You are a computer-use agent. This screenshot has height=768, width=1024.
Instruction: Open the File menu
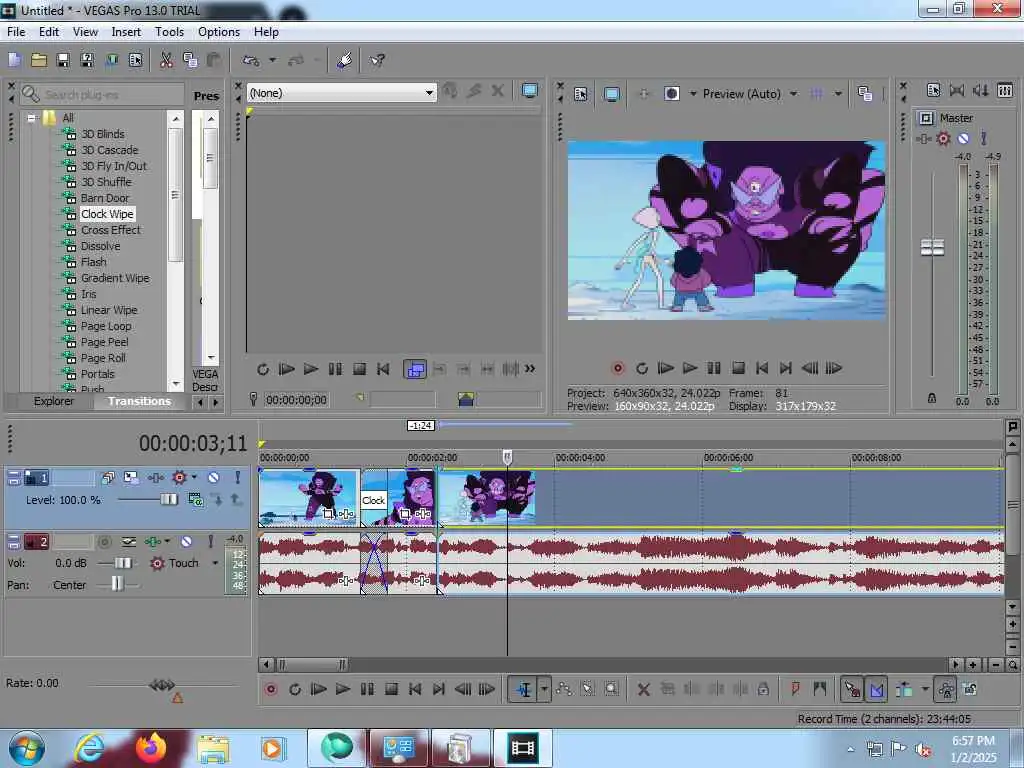point(16,31)
